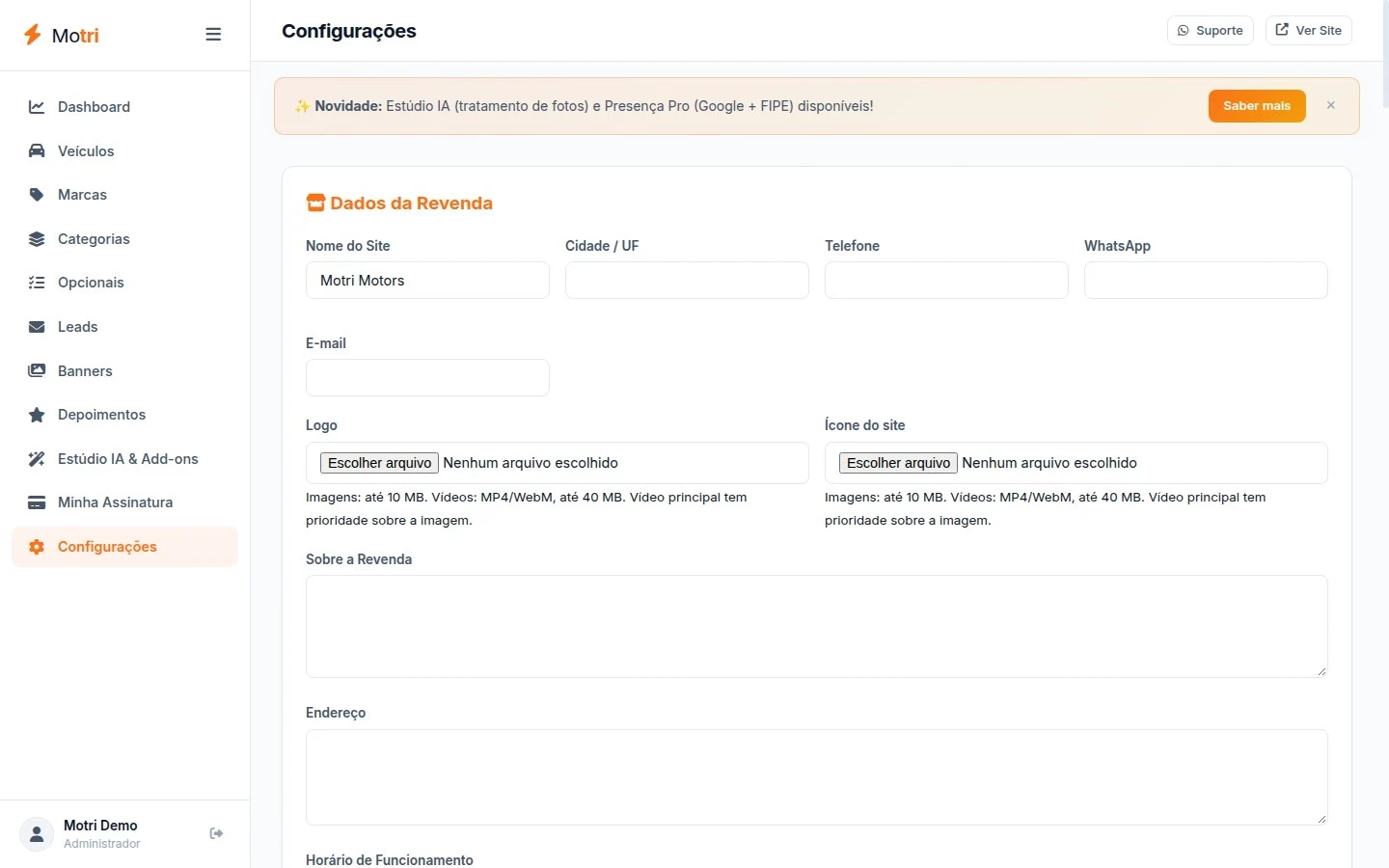Image resolution: width=1389 pixels, height=868 pixels.
Task: Click the Minha Assinatura card icon
Action: (x=37, y=502)
